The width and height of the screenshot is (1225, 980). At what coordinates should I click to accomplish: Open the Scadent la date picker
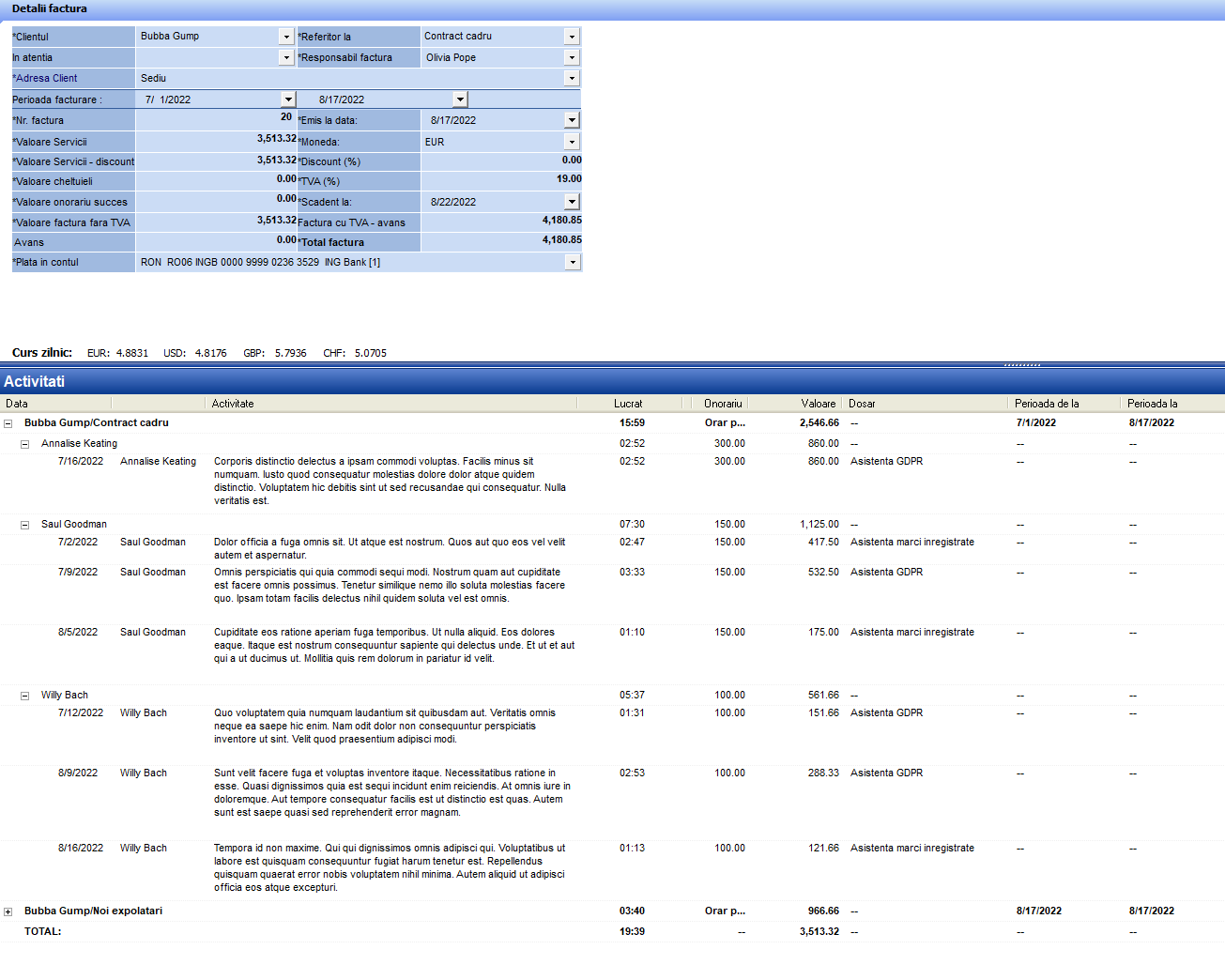click(x=572, y=202)
